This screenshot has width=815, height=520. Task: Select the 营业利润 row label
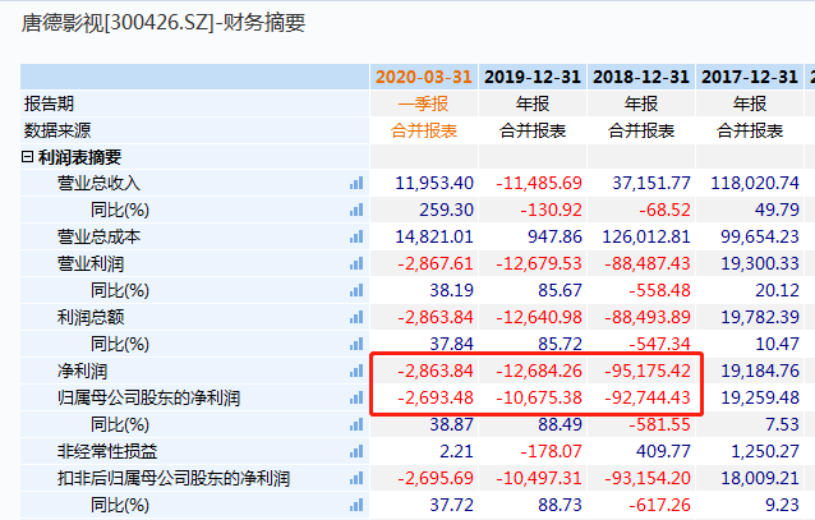click(90, 264)
